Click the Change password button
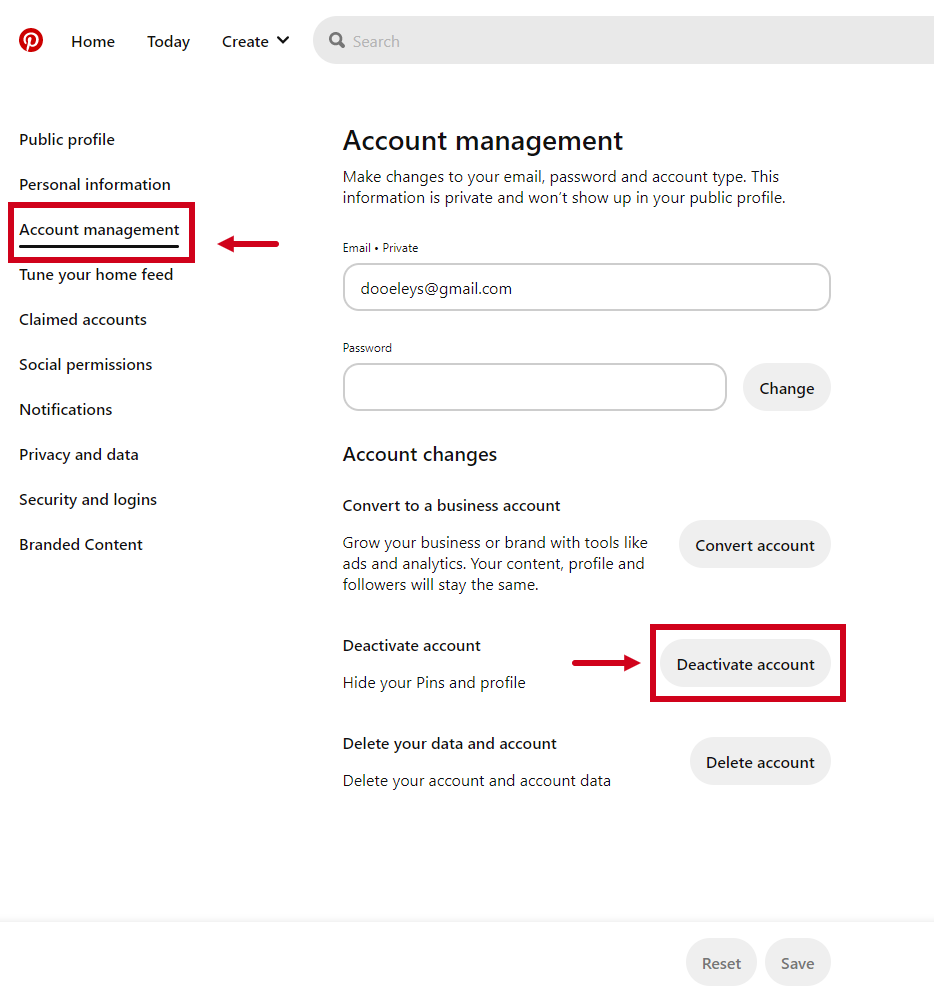 786,388
